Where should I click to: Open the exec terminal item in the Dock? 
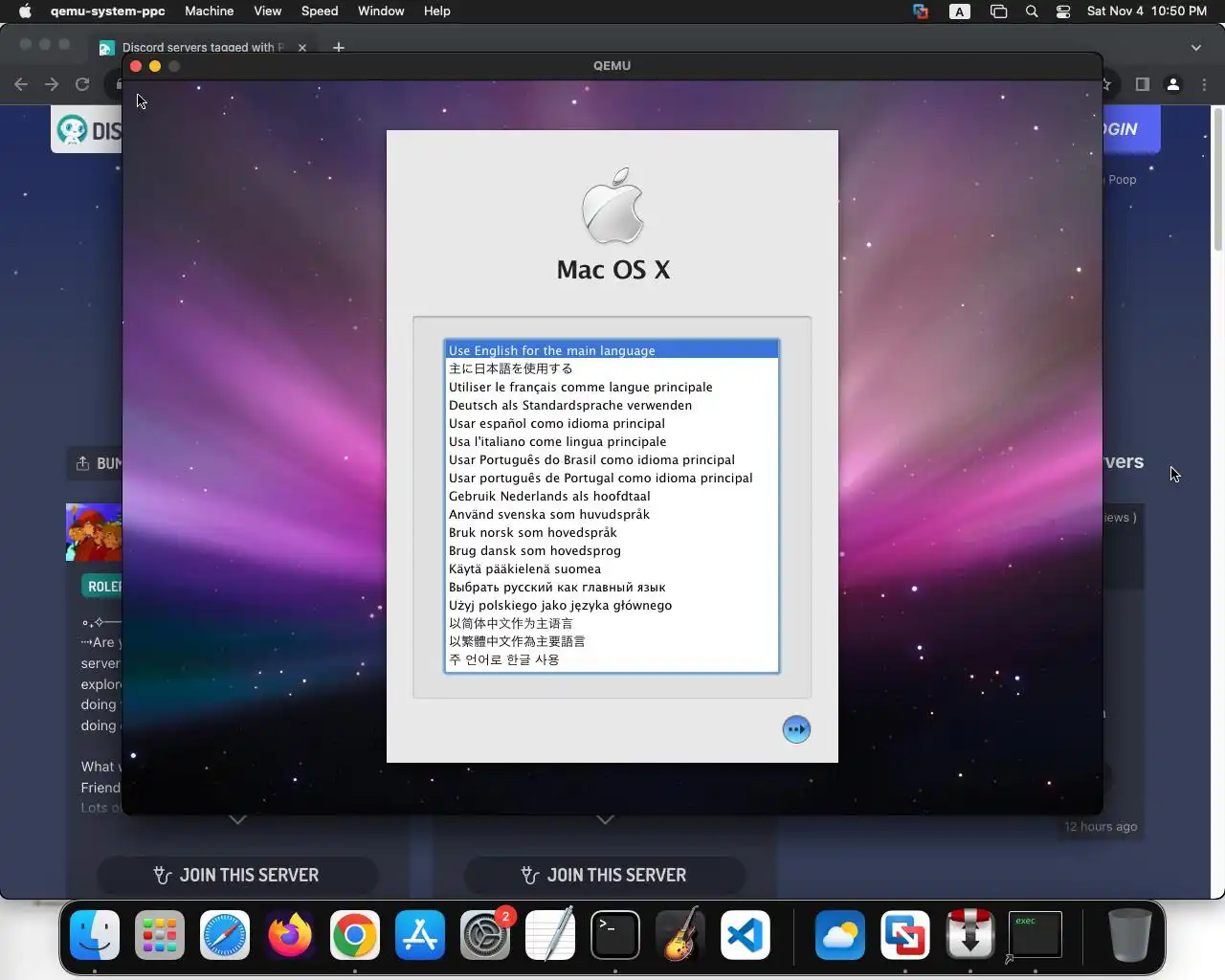click(1035, 935)
